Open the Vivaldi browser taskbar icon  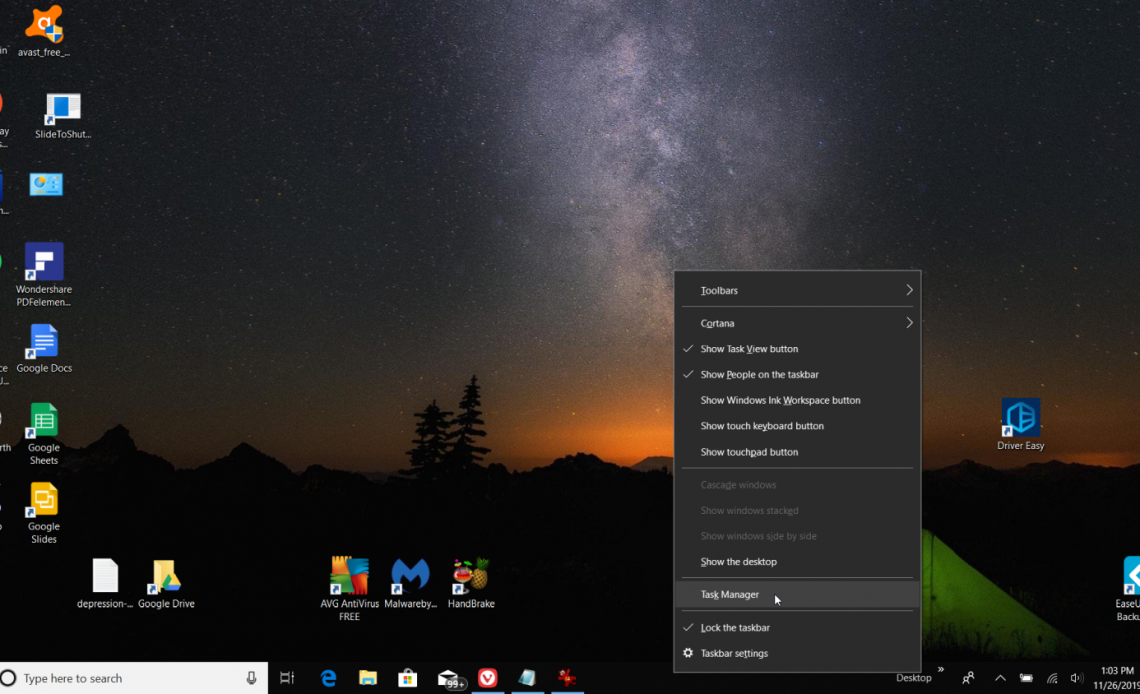(487, 678)
